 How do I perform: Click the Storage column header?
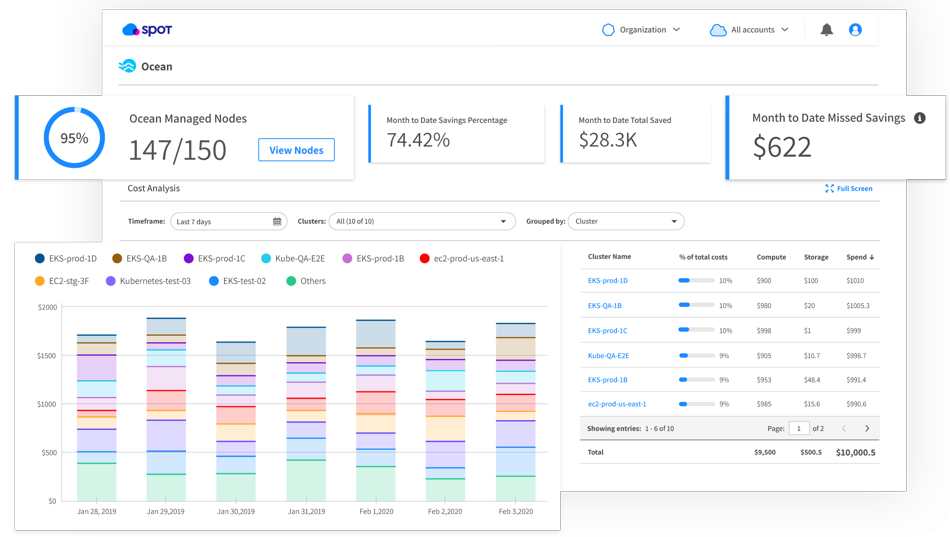point(815,257)
